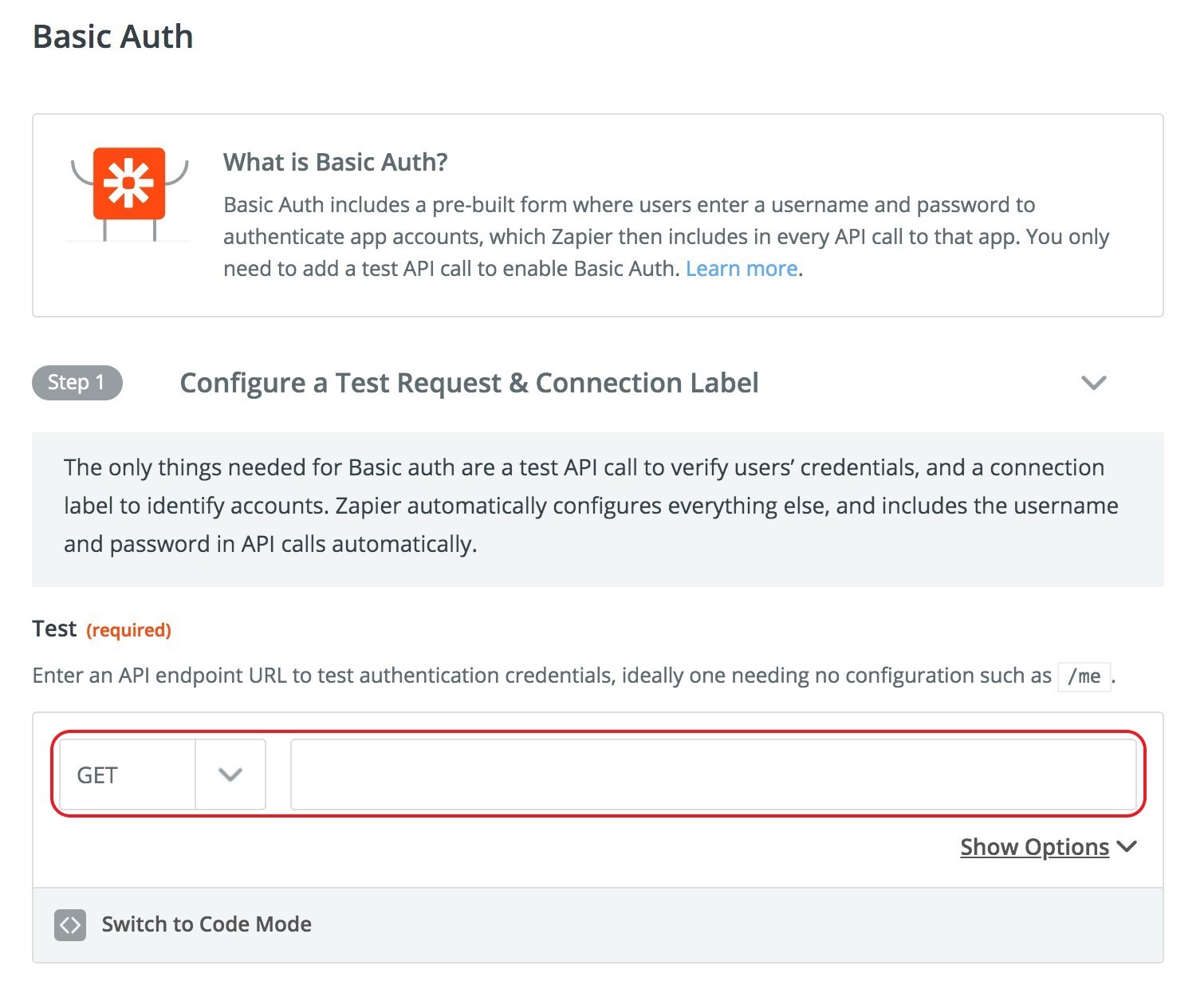This screenshot has width=1204, height=997.
Task: Click the What is Basic Auth? heading
Action: pyautogui.click(x=335, y=162)
